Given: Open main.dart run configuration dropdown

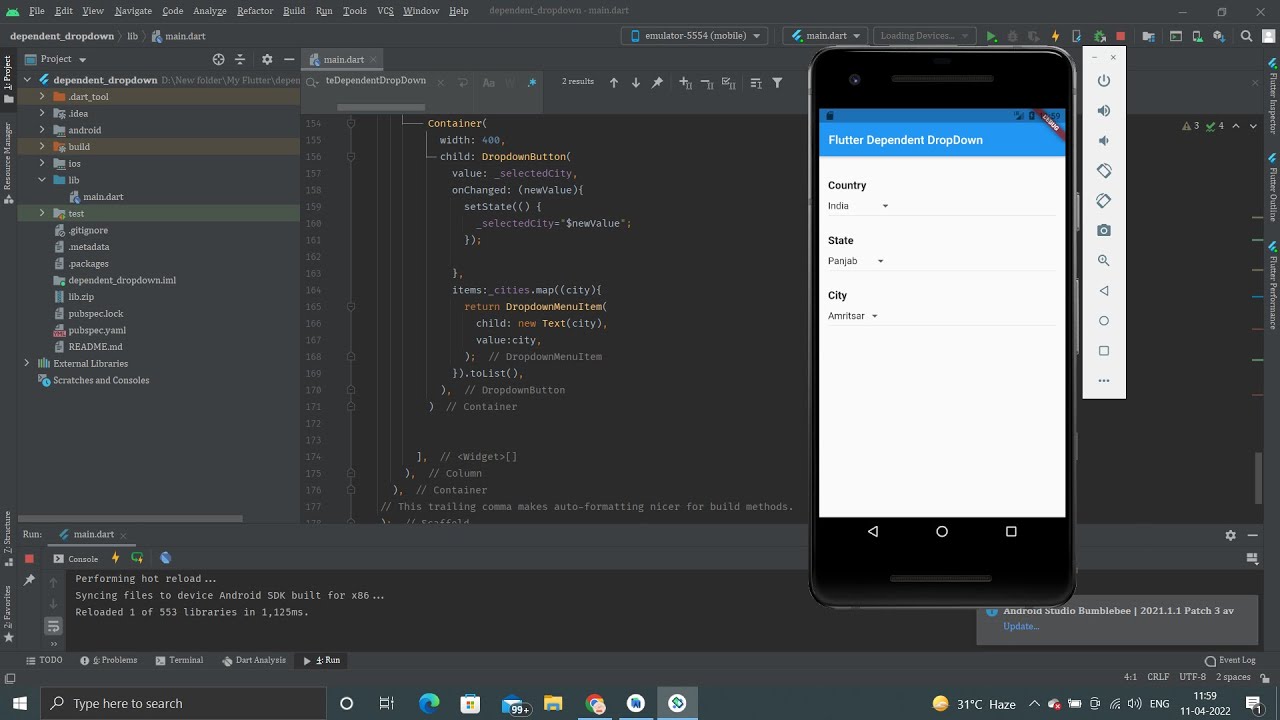Looking at the screenshot, I should [825, 36].
